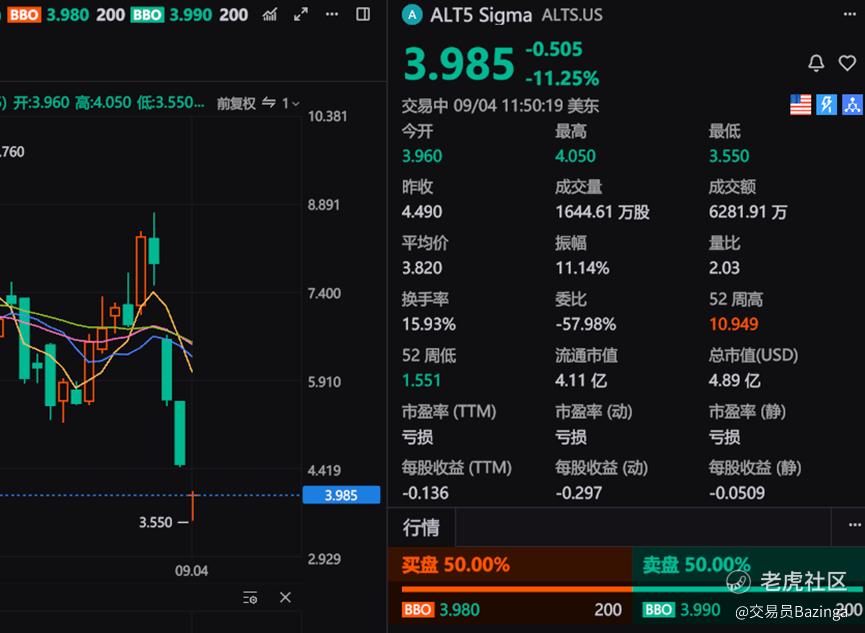The image size is (865, 633).
Task: Expand the indicator count dropdown chevron
Action: click(x=296, y=103)
